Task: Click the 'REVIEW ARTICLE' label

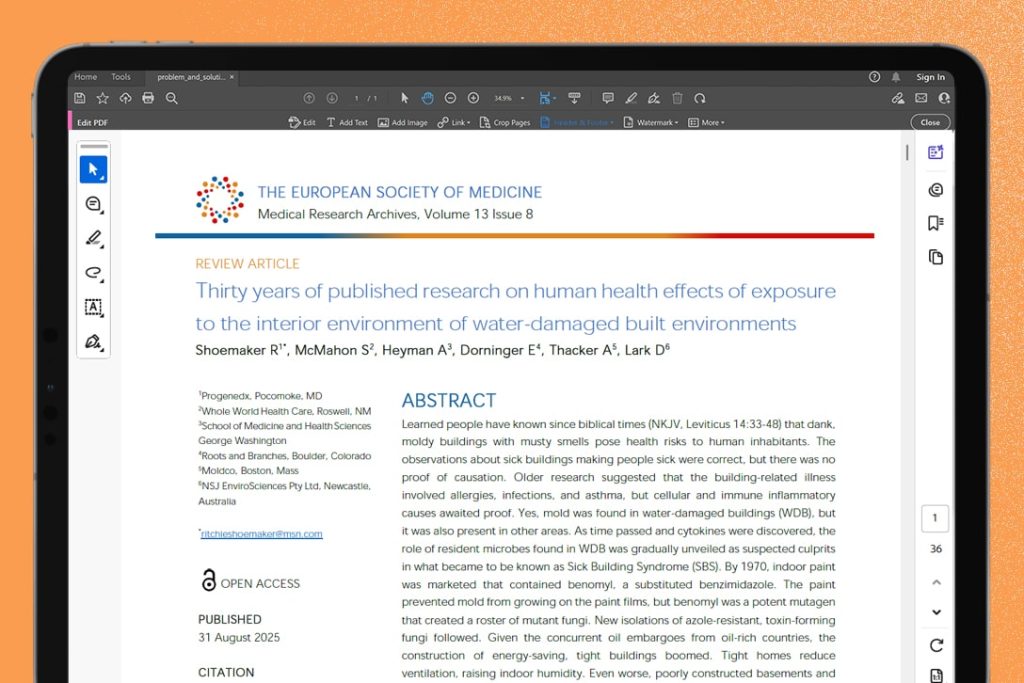Action: tap(247, 264)
